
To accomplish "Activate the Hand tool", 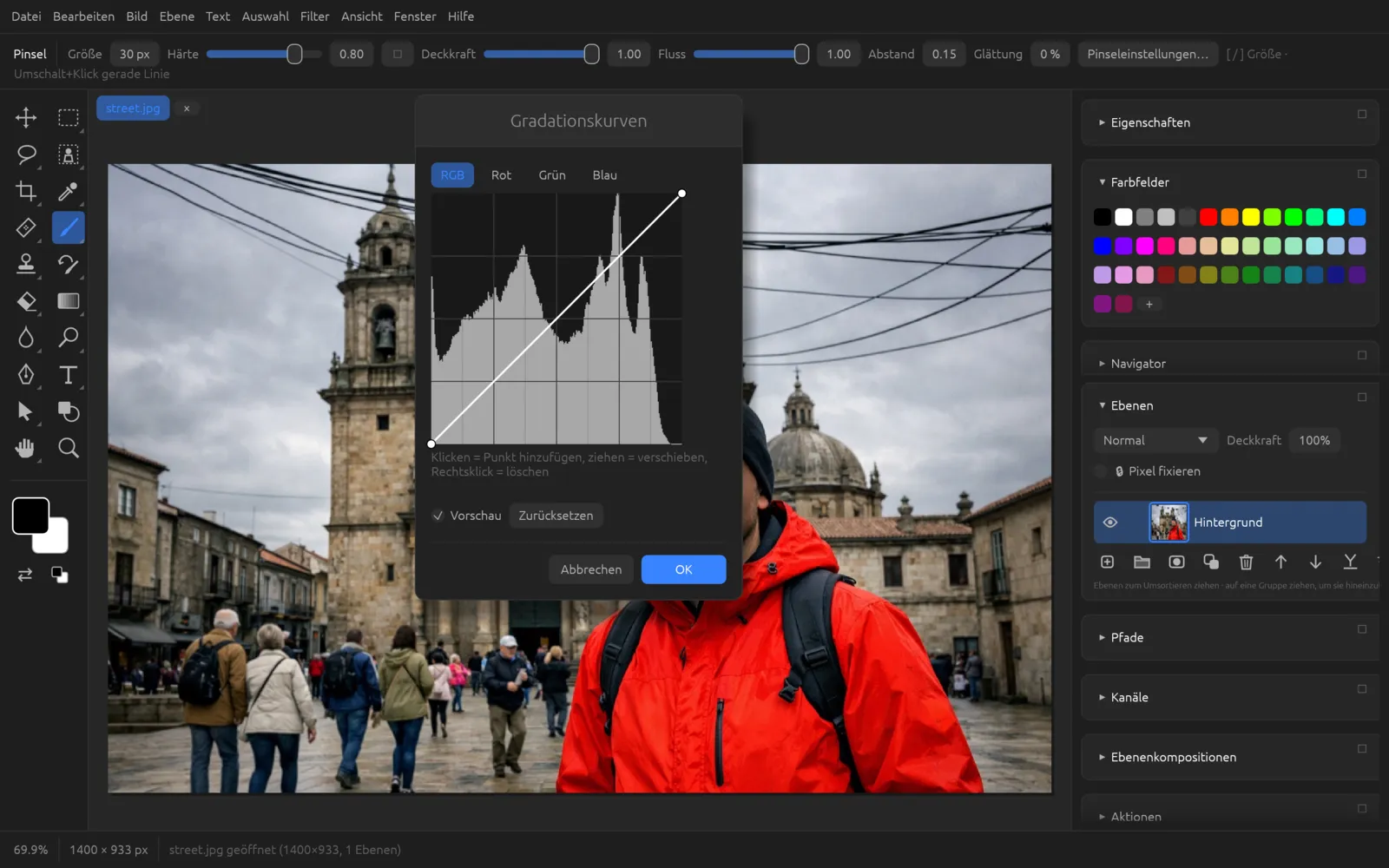I will pyautogui.click(x=26, y=448).
